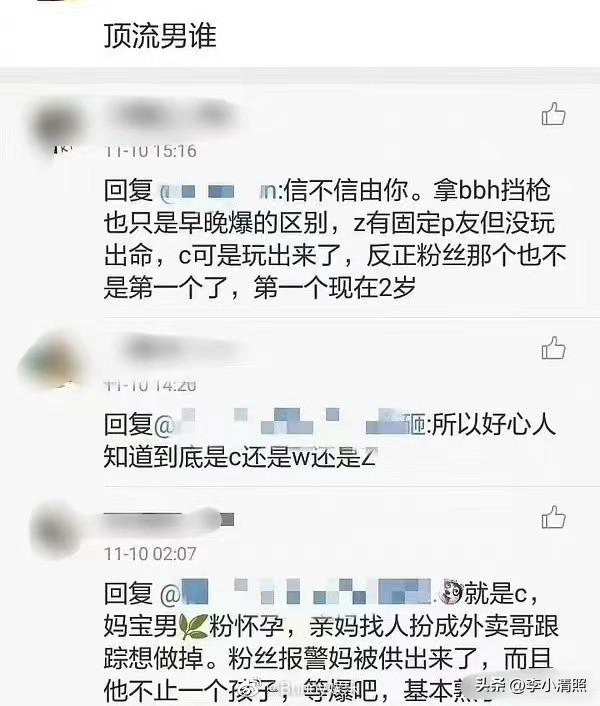Open the first commenter's blurred avatar
The height and width of the screenshot is (706, 600).
[57, 125]
